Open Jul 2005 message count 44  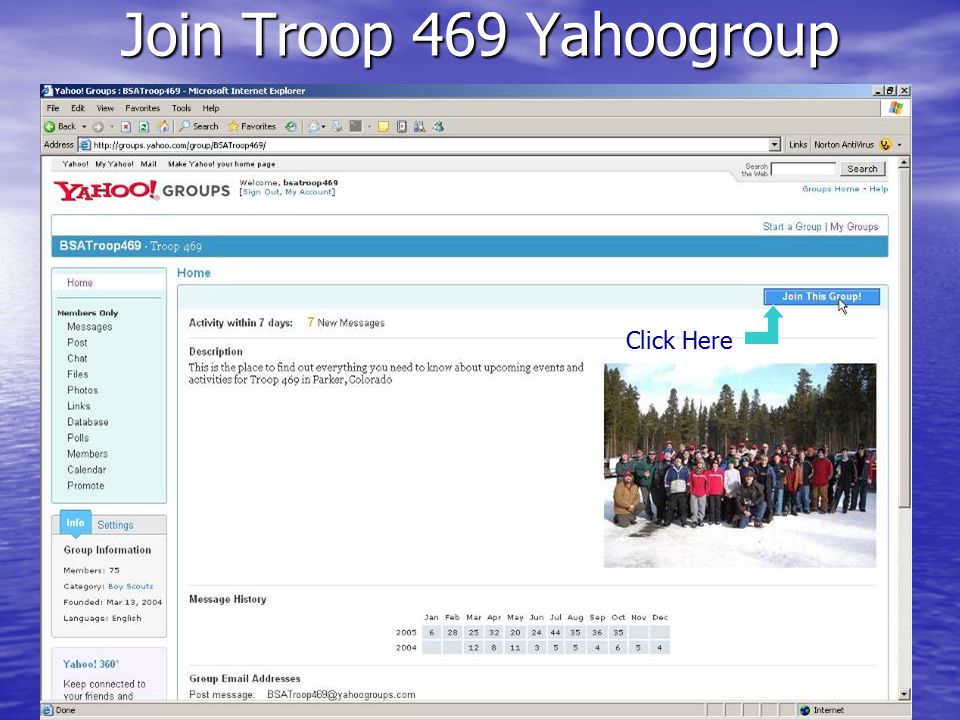click(x=555, y=632)
